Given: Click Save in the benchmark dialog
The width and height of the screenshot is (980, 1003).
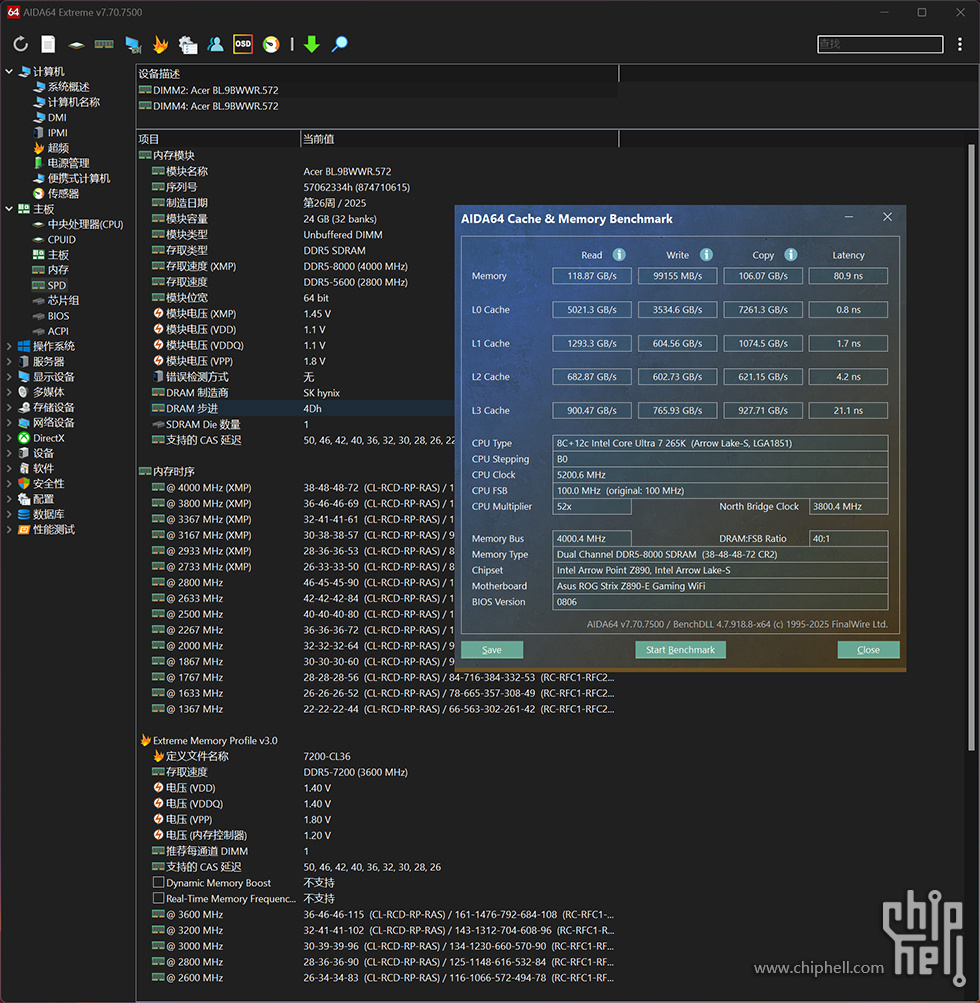Looking at the screenshot, I should [492, 650].
